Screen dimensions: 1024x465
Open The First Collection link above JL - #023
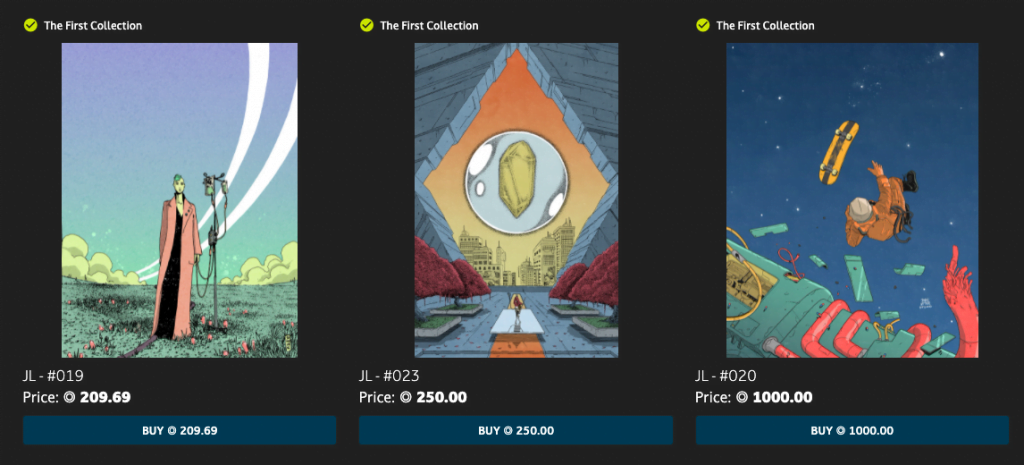[x=429, y=25]
